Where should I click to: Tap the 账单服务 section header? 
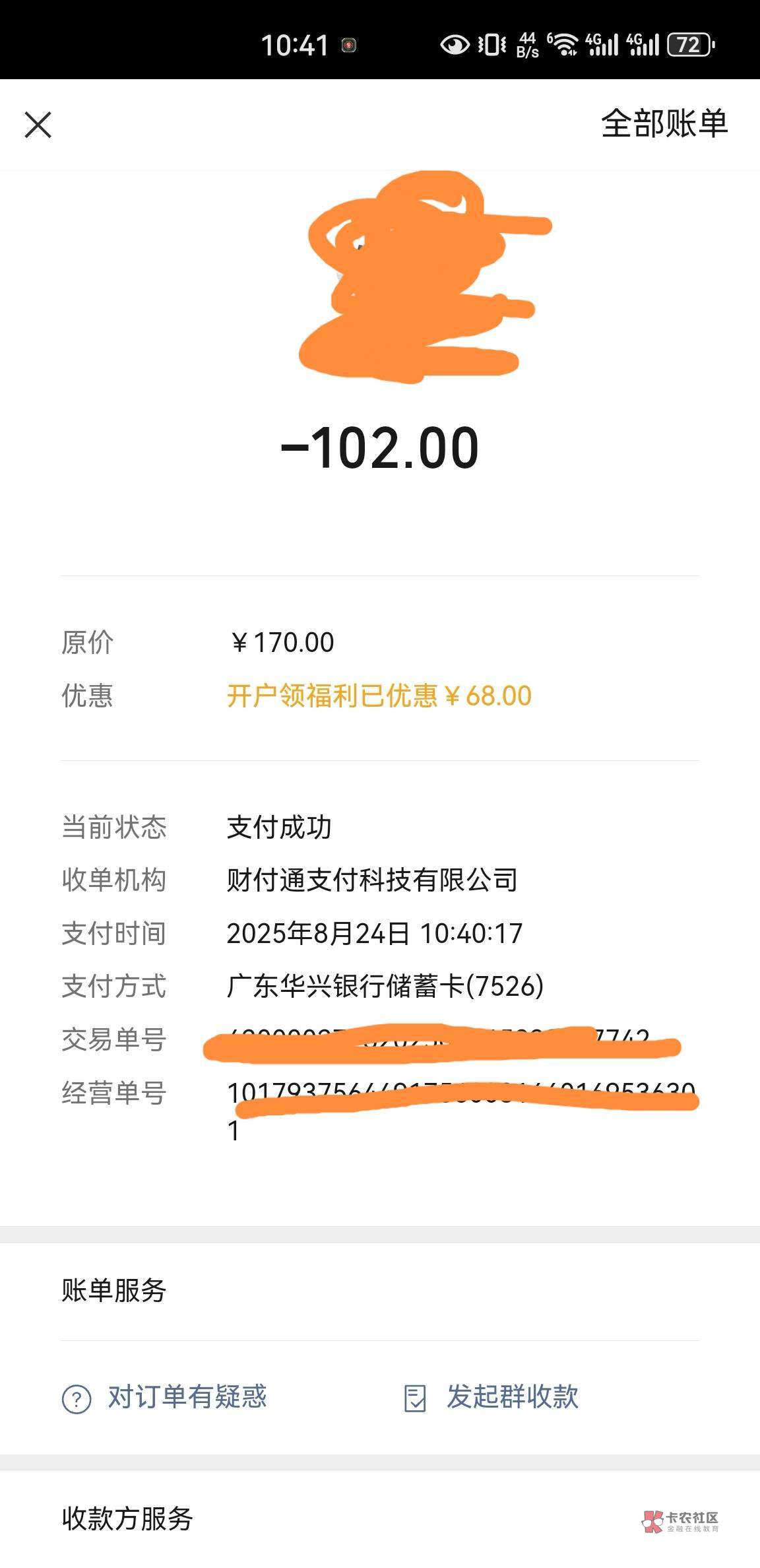click(x=113, y=1290)
